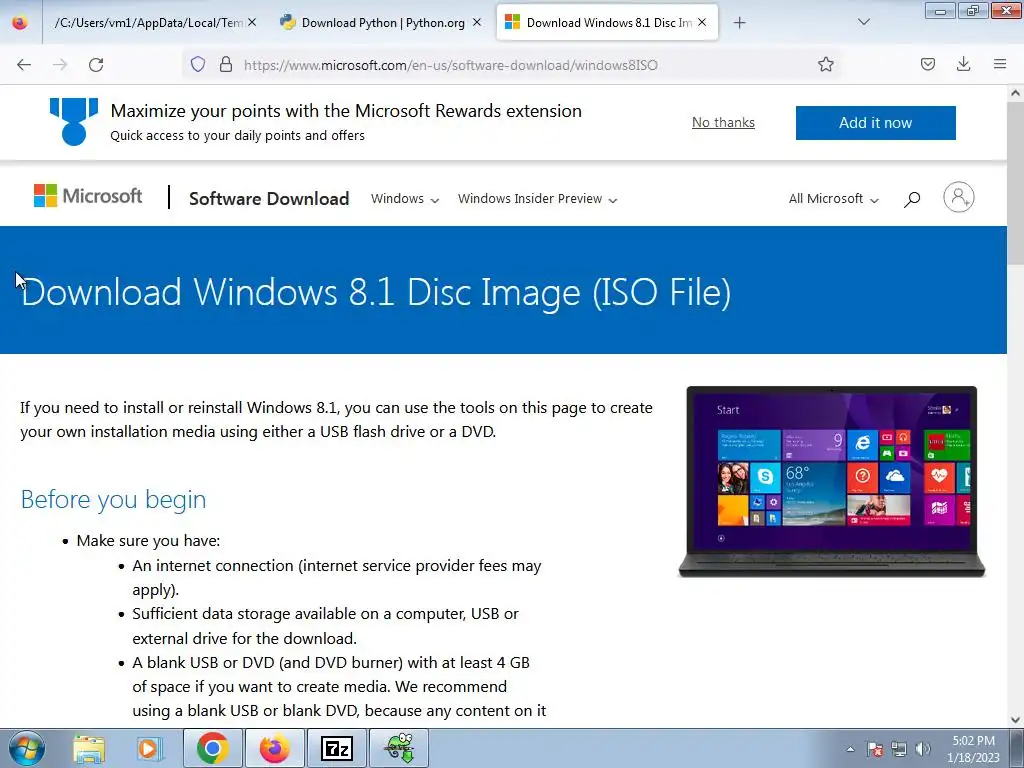1024x768 pixels.
Task: Switch to the Download Python tab
Action: click(x=381, y=23)
